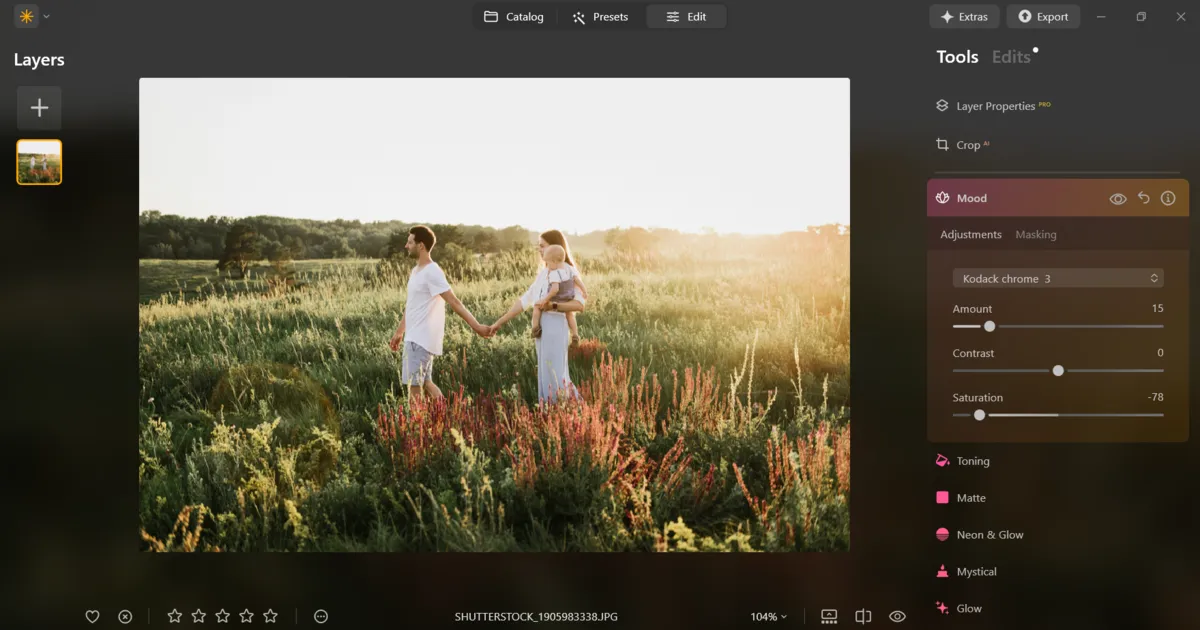Click the Saturation slider handle
Viewport: 1200px width, 630px height.
tap(979, 414)
